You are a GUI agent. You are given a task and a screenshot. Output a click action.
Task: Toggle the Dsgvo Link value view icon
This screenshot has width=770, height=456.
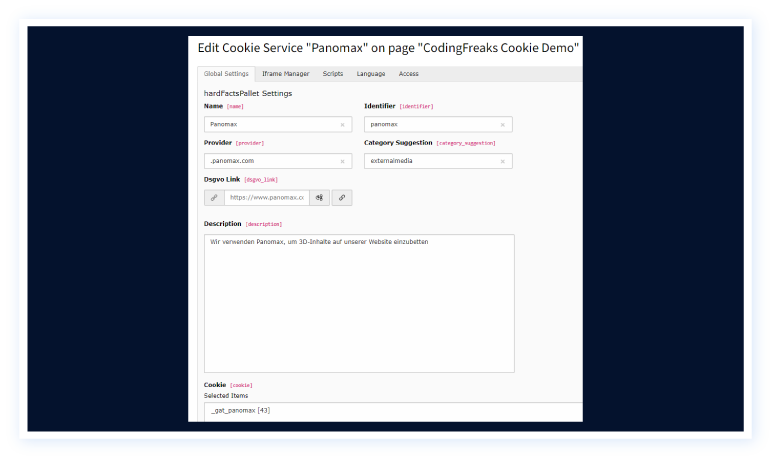(x=319, y=198)
